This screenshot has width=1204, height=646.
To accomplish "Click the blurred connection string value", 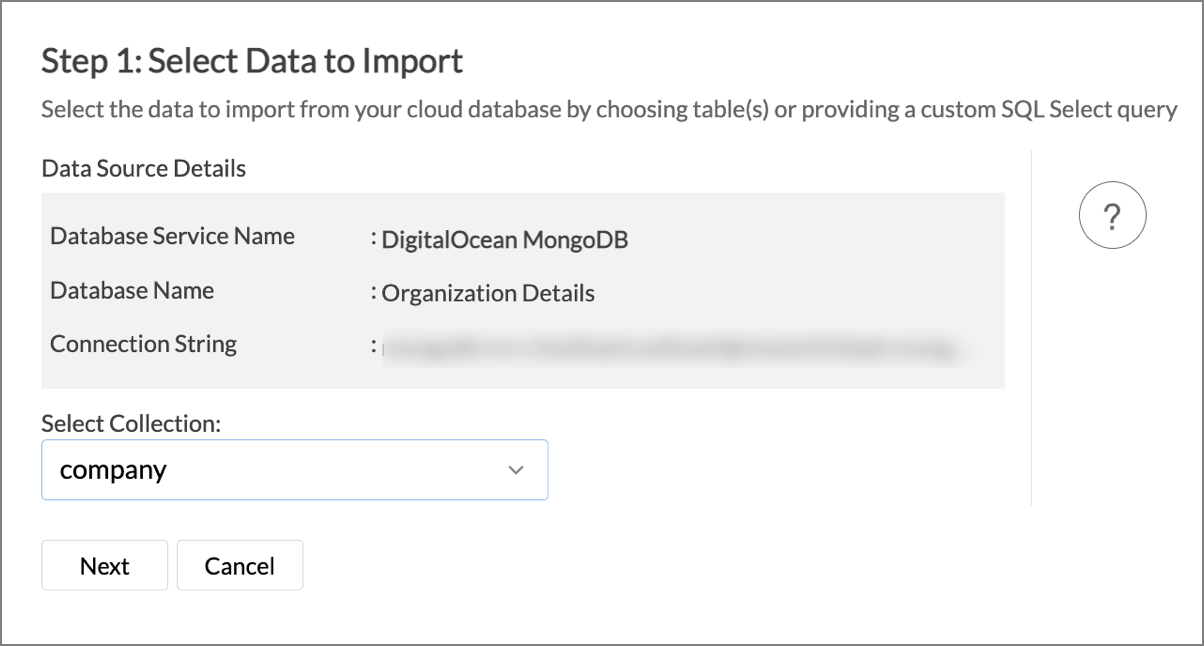I will point(670,348).
